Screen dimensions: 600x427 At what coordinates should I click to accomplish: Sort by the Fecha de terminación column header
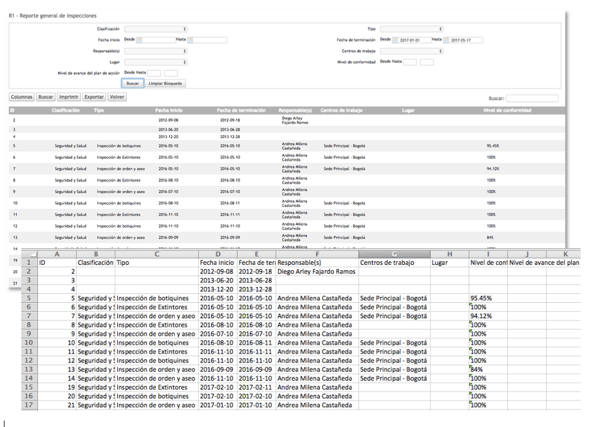[238, 110]
